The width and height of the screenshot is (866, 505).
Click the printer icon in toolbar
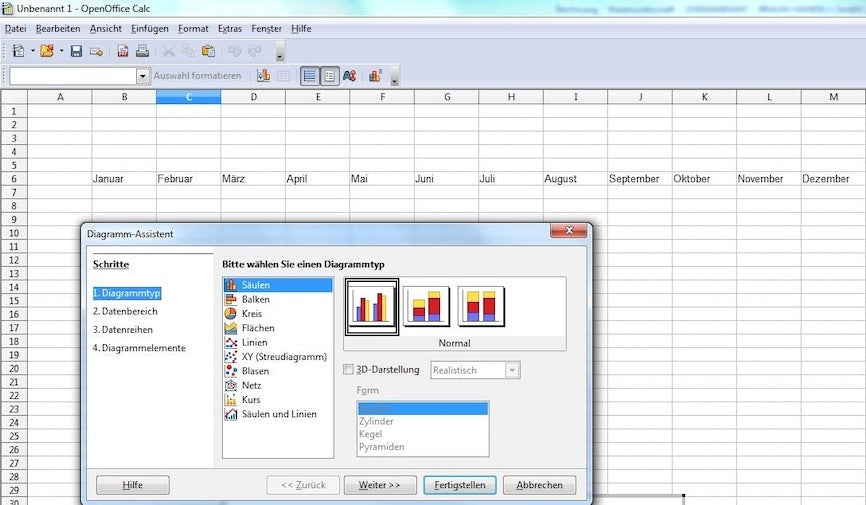click(142, 51)
